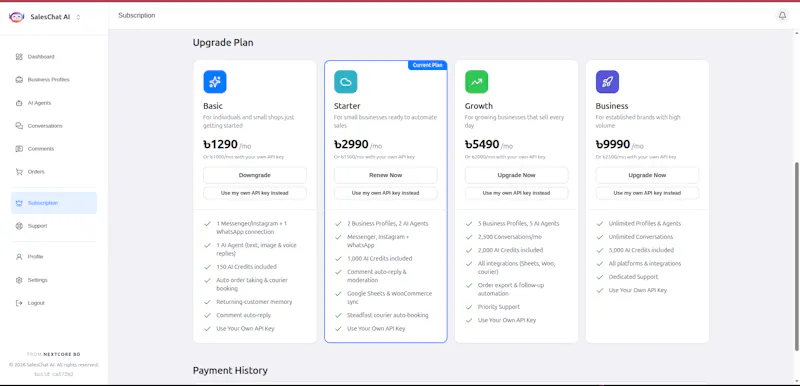Use own API key for Business plan
The height and width of the screenshot is (386, 800).
pos(647,193)
